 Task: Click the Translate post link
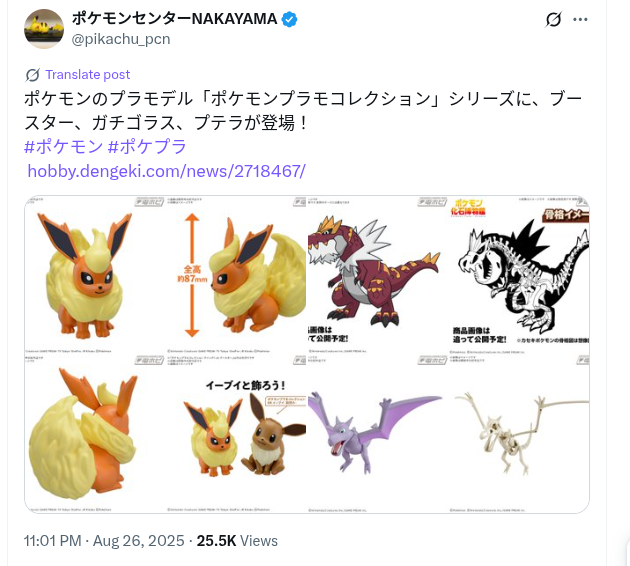pos(88,75)
